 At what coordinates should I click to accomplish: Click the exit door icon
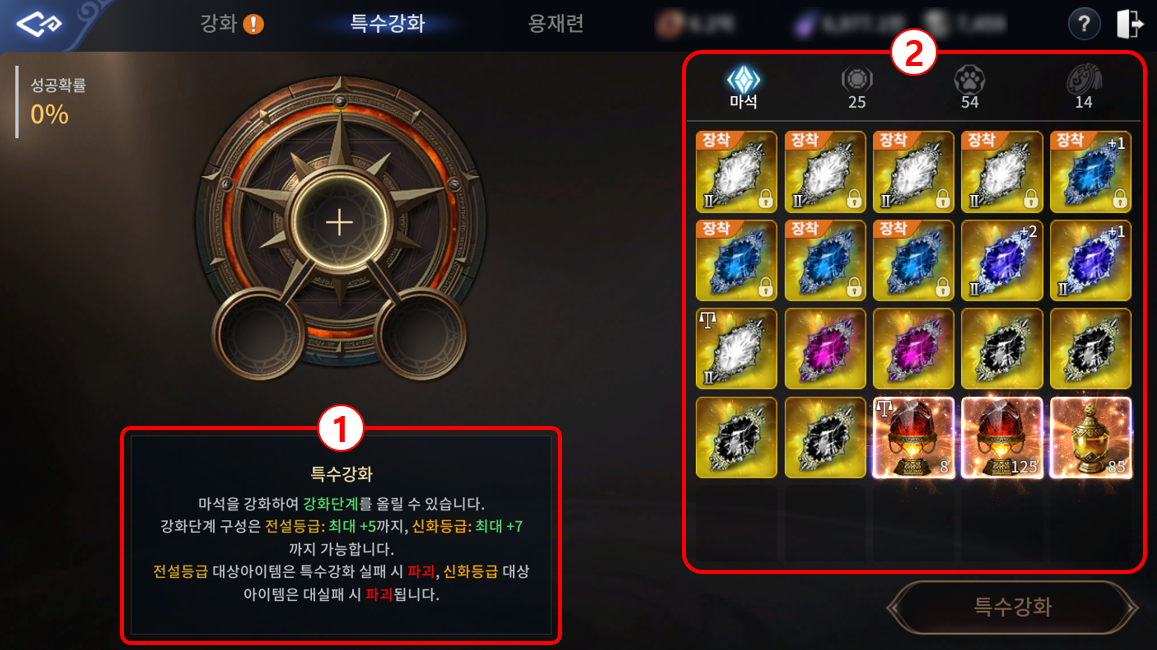pyautogui.click(x=1129, y=24)
